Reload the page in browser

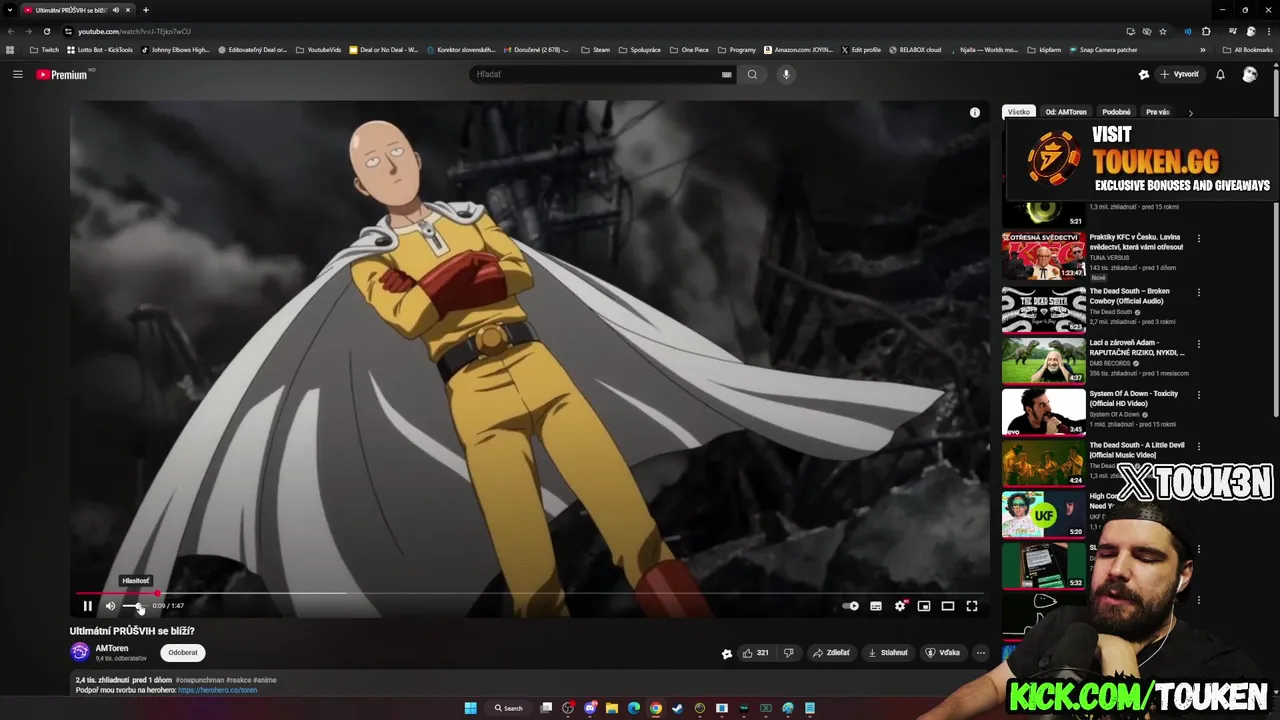click(x=46, y=31)
